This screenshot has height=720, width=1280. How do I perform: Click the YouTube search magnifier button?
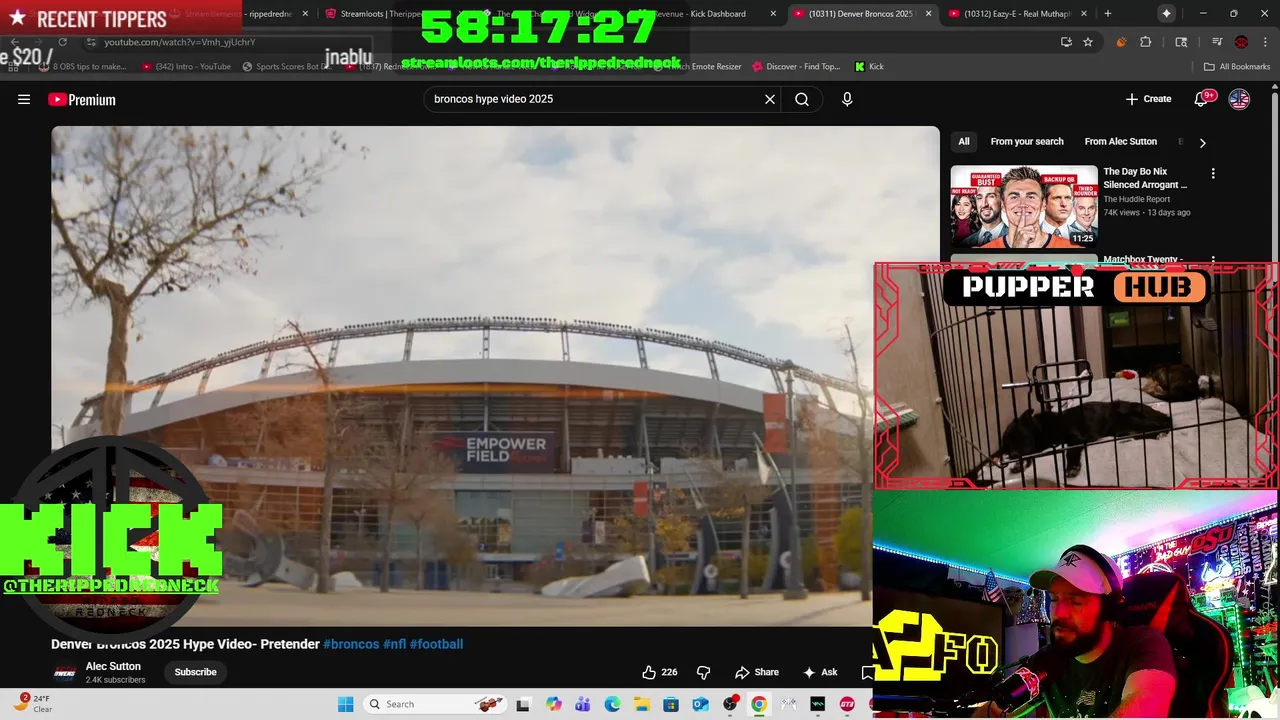click(x=802, y=99)
